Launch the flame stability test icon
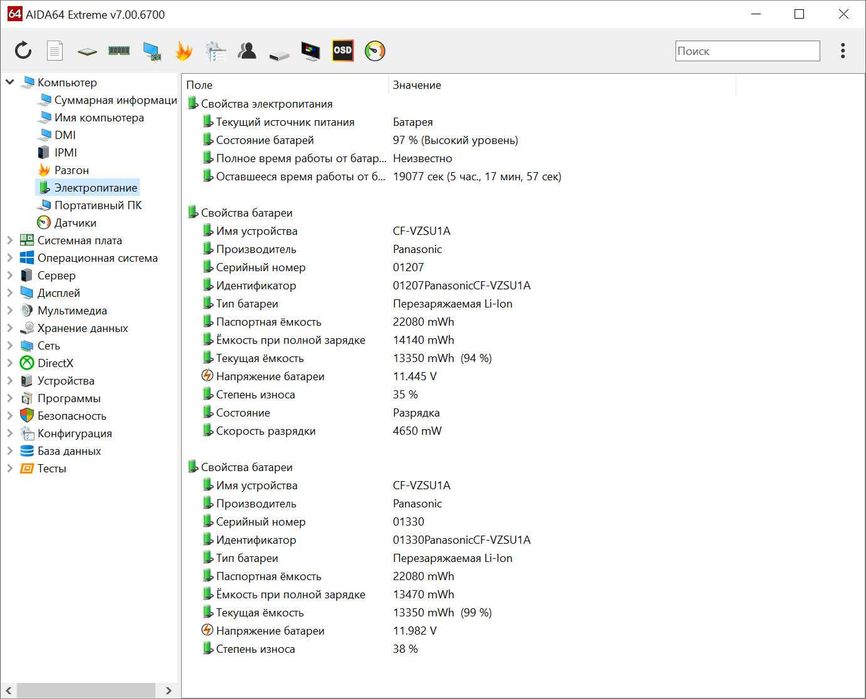866x699 pixels. click(183, 51)
